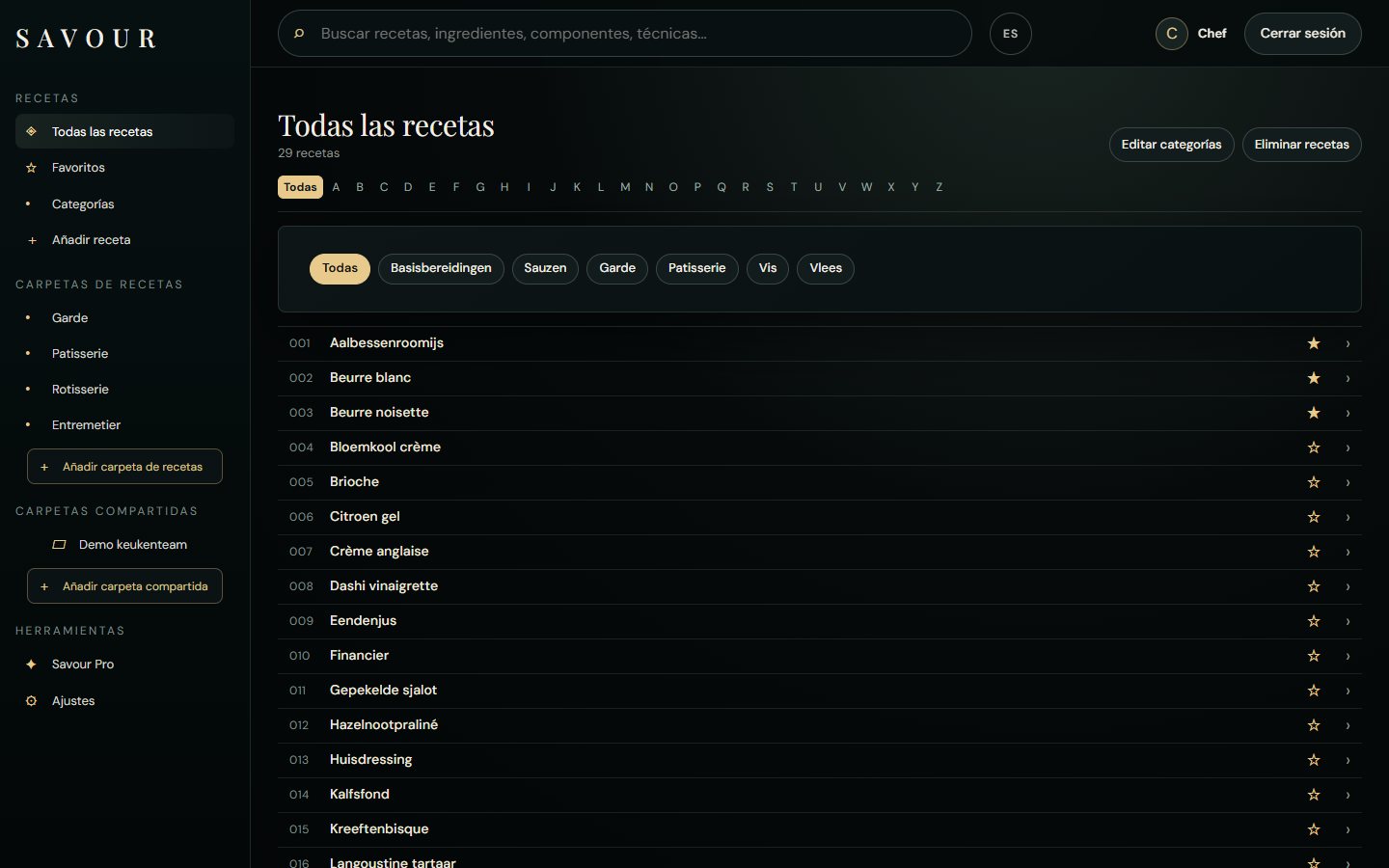
Task: Filter by the Sauzen category
Action: tap(545, 268)
